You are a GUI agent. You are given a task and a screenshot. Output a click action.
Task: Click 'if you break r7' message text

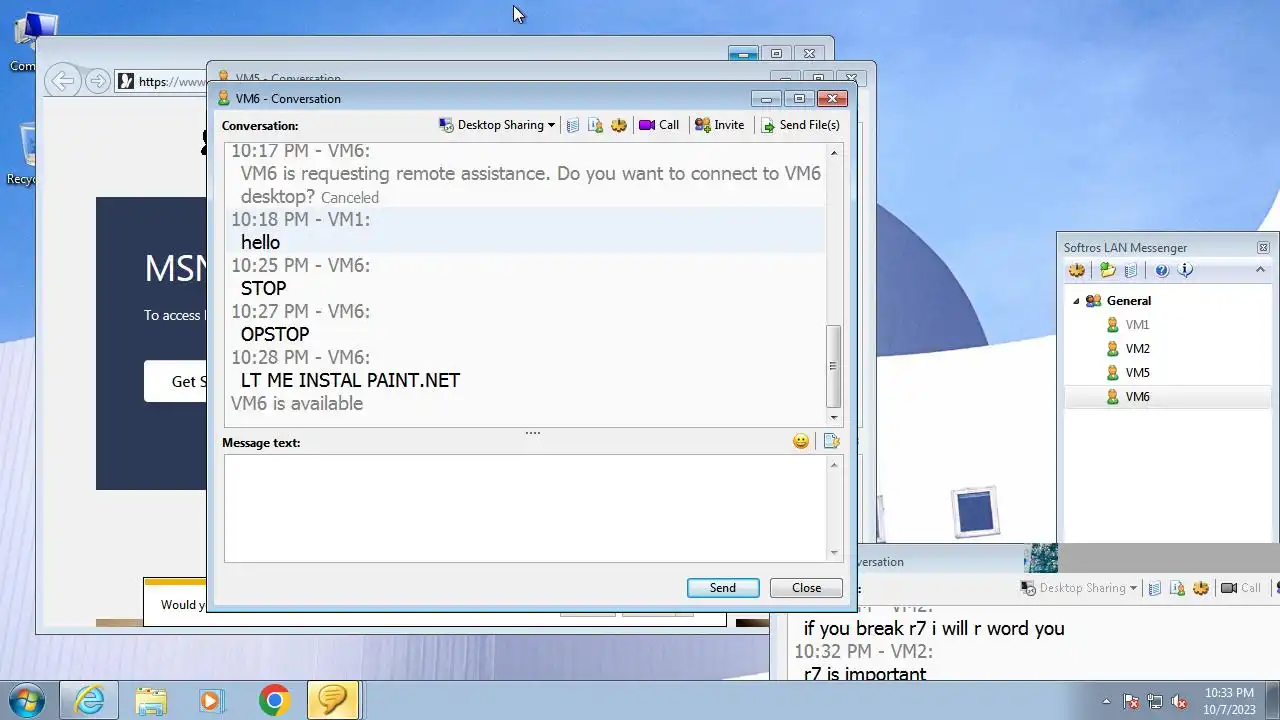[934, 628]
